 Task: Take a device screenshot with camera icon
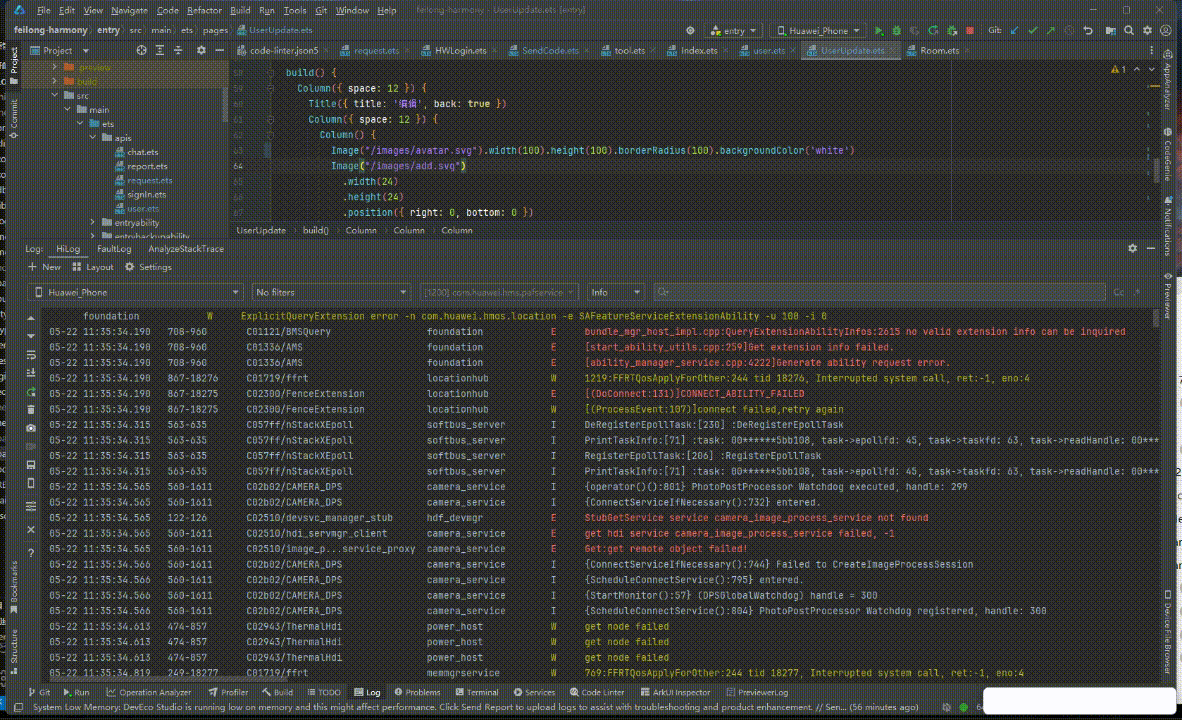tap(31, 428)
